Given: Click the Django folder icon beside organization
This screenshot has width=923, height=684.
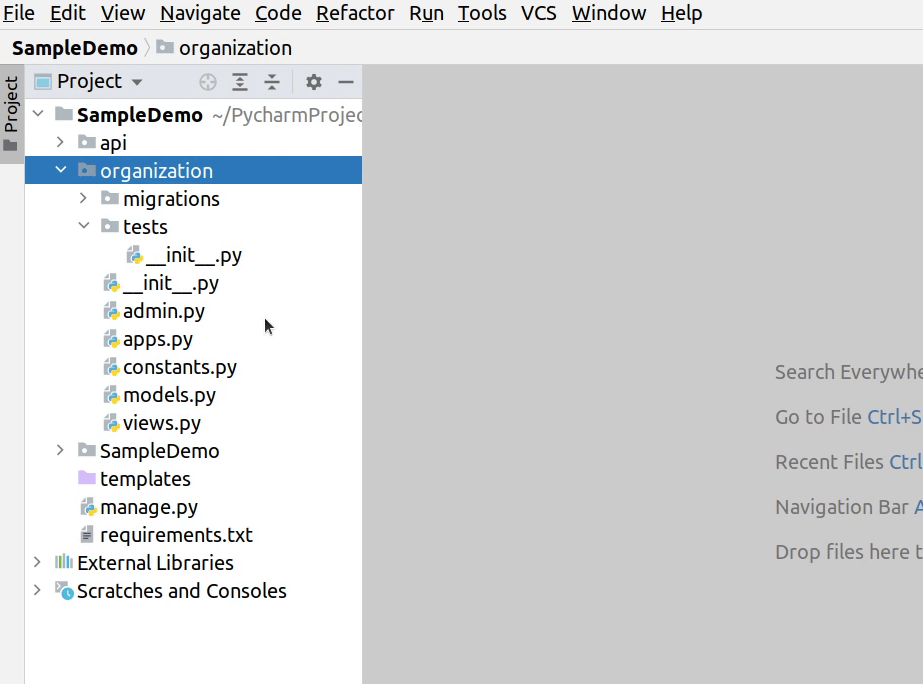Looking at the screenshot, I should pos(85,170).
